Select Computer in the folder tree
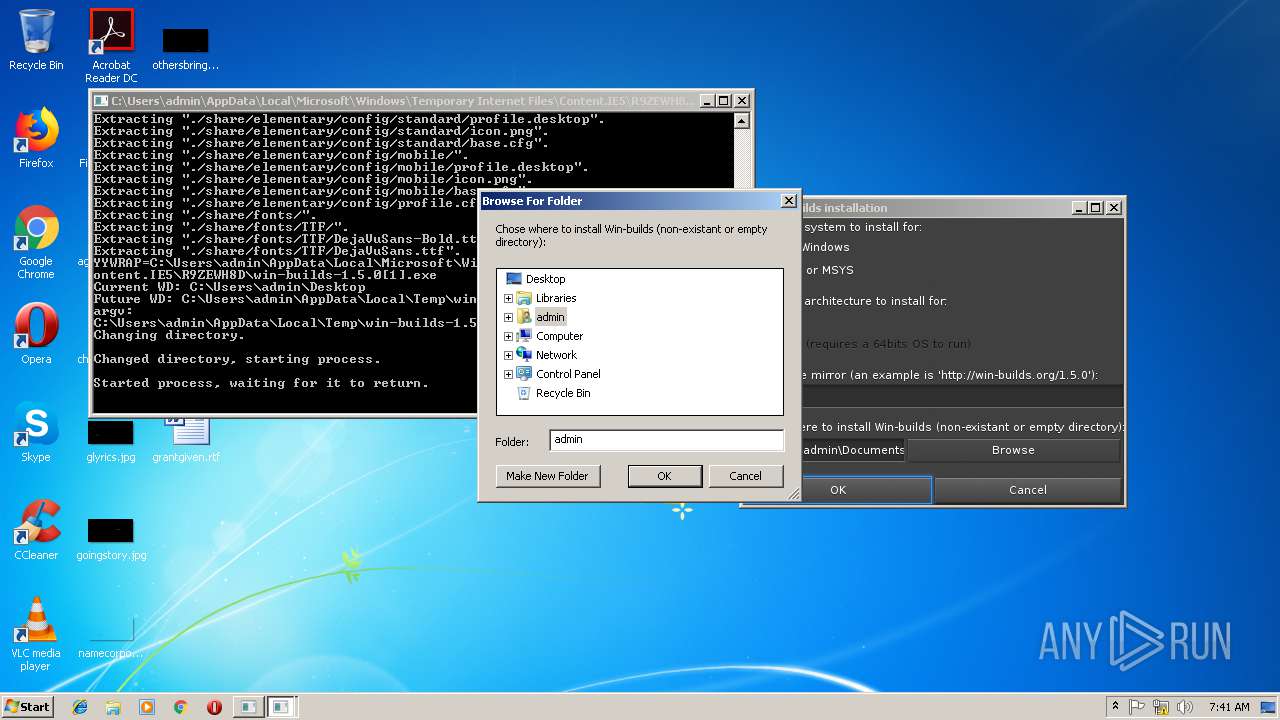1280x720 pixels. click(x=559, y=336)
